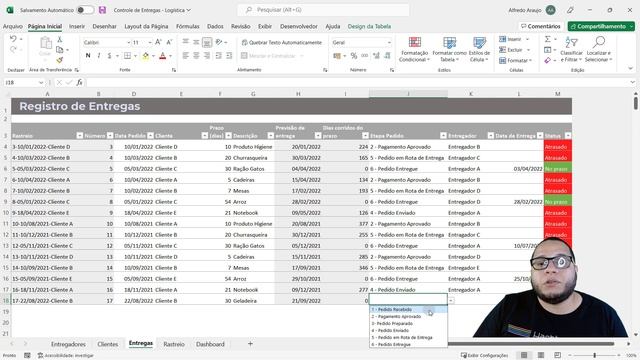Select '4 - Pedido Enviado' in dropdown list
Screen dimensions: 640x360
point(408,330)
